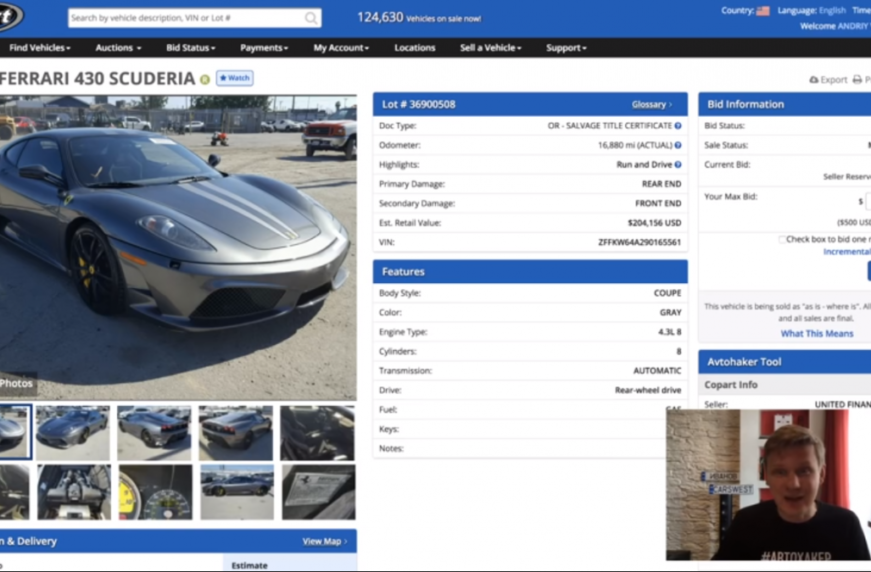Click the Copart logo
The width and height of the screenshot is (871, 572).
pyautogui.click(x=10, y=16)
